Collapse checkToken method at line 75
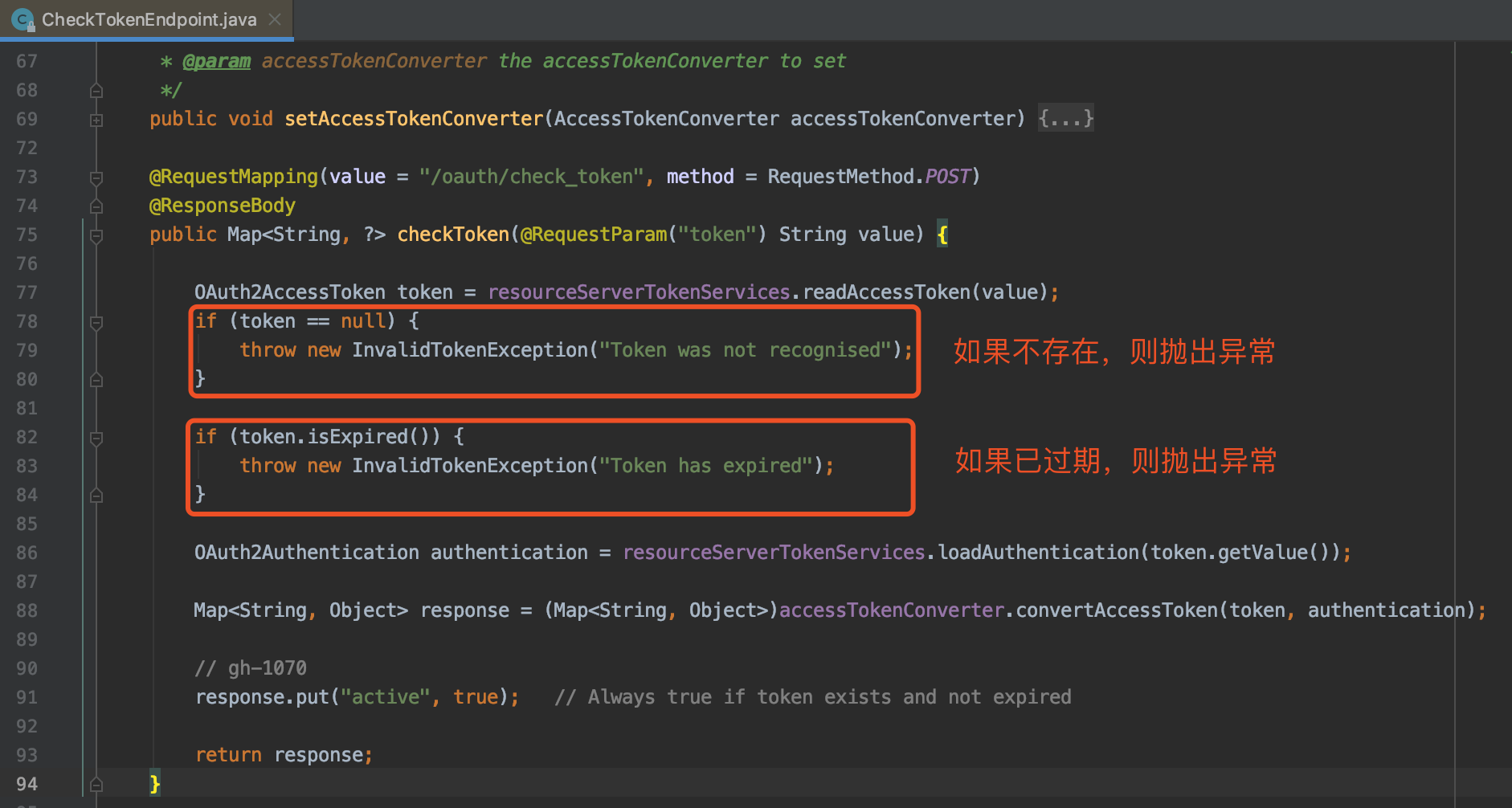The height and width of the screenshot is (808, 1512). 96,235
